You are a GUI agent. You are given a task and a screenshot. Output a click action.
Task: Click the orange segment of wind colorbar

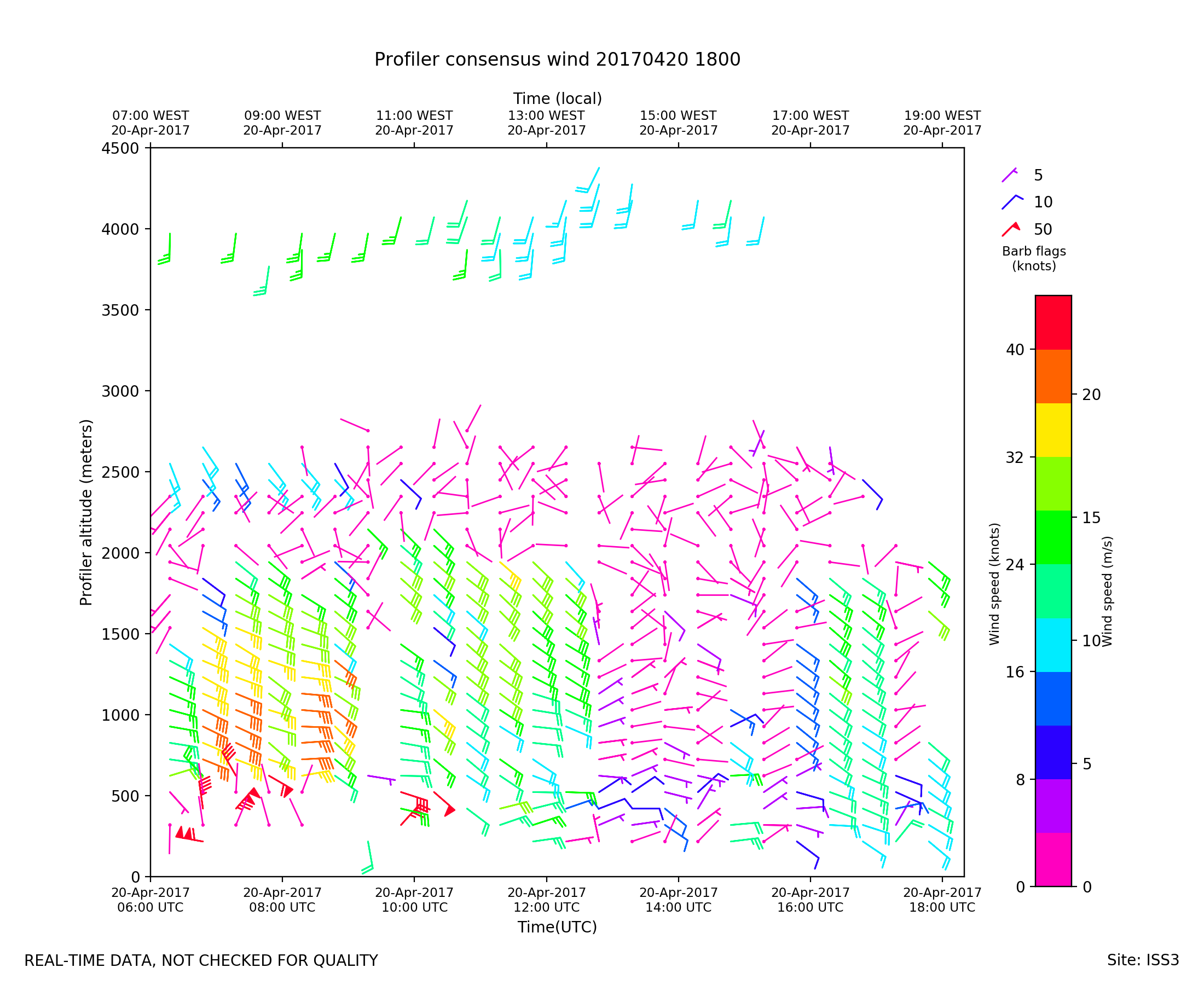(x=1053, y=376)
